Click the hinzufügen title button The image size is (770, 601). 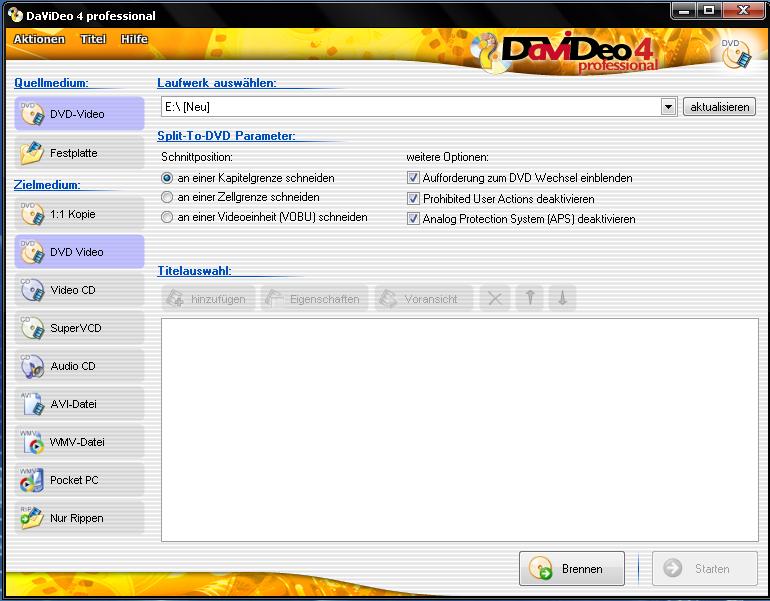tap(208, 299)
